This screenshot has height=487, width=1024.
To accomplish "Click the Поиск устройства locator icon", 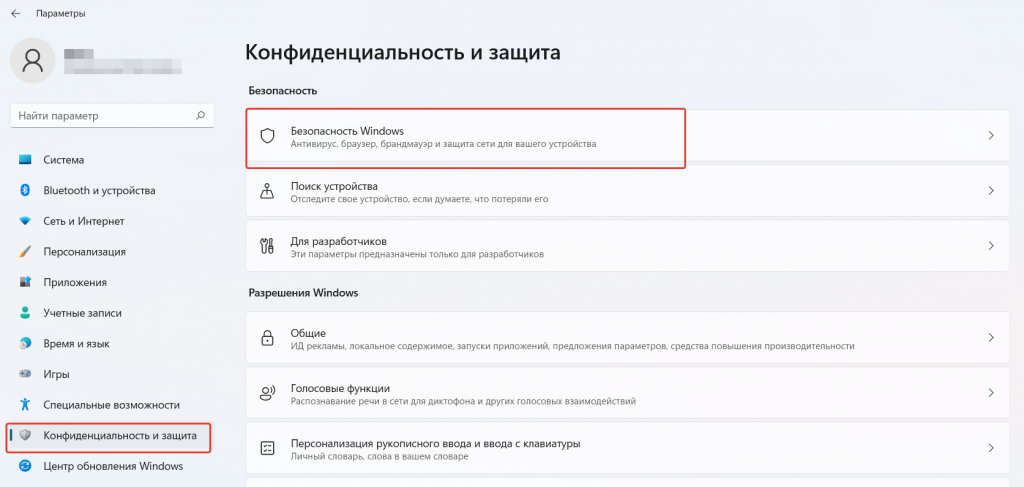I will [x=266, y=191].
